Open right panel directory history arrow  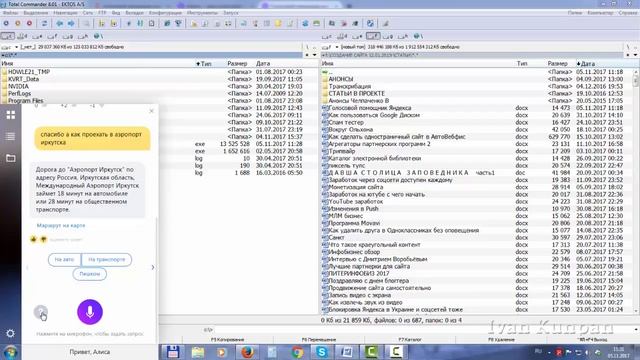point(636,55)
